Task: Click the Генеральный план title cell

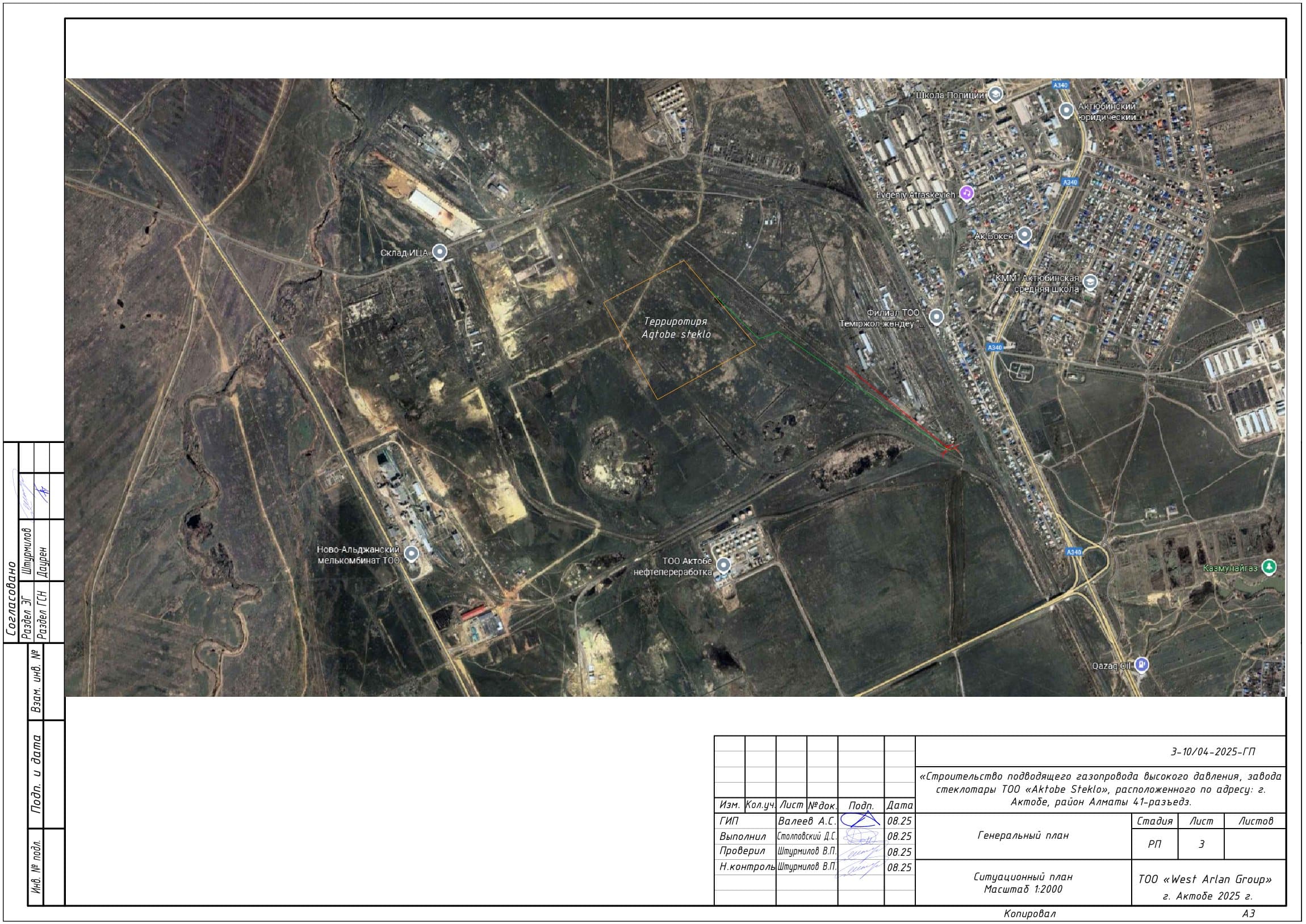Action: point(1023,835)
